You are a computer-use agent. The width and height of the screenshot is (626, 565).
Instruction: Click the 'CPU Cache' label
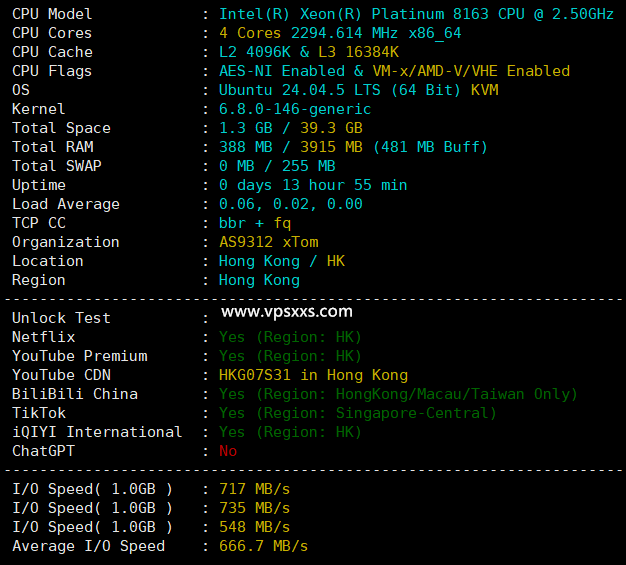click(x=52, y=52)
